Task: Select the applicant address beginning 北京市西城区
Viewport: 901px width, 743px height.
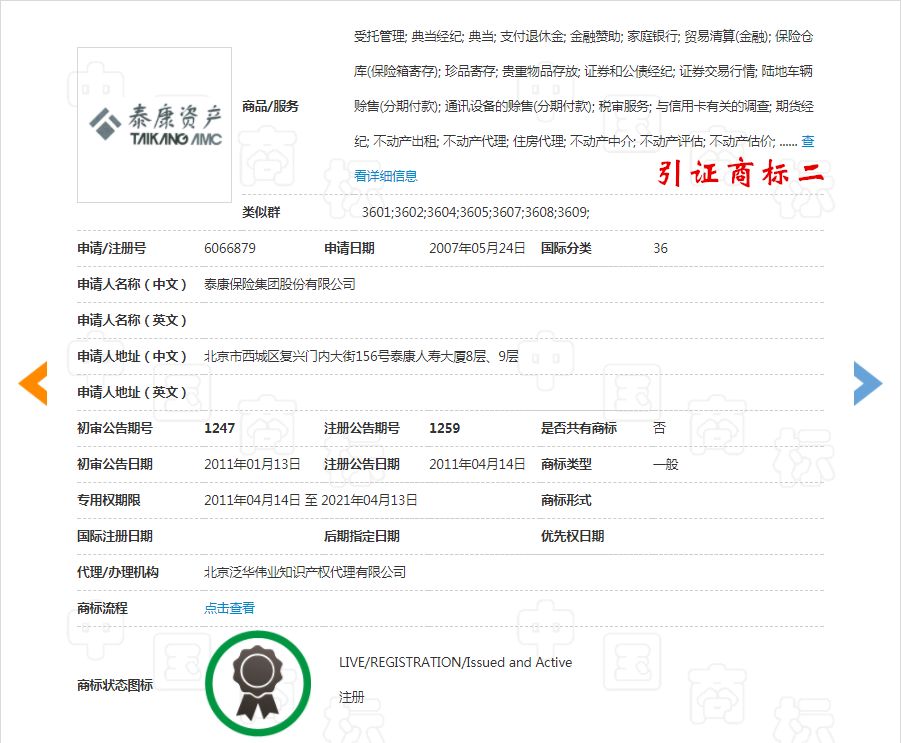Action: pyautogui.click(x=361, y=356)
